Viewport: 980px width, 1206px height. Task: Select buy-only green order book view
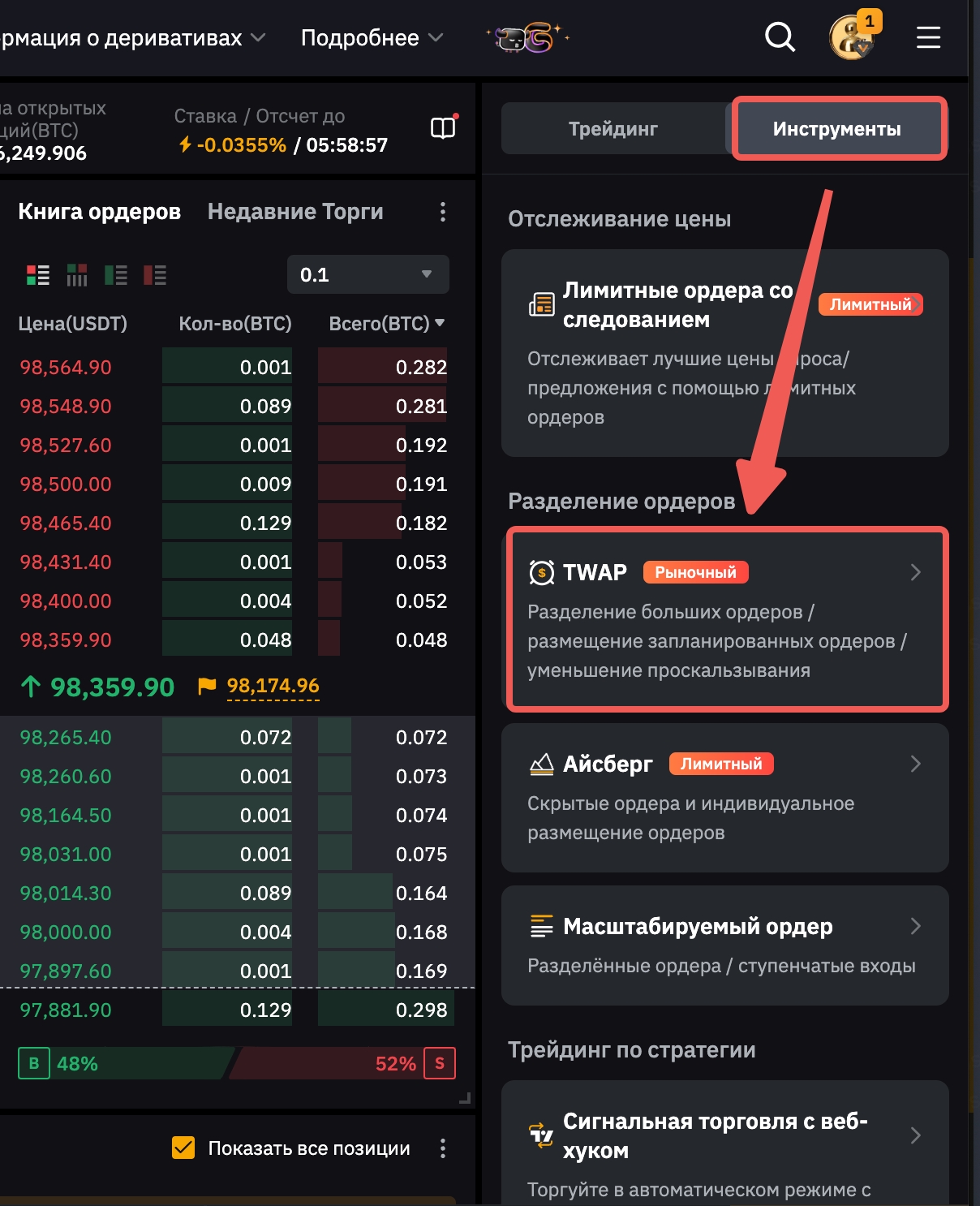click(x=116, y=275)
